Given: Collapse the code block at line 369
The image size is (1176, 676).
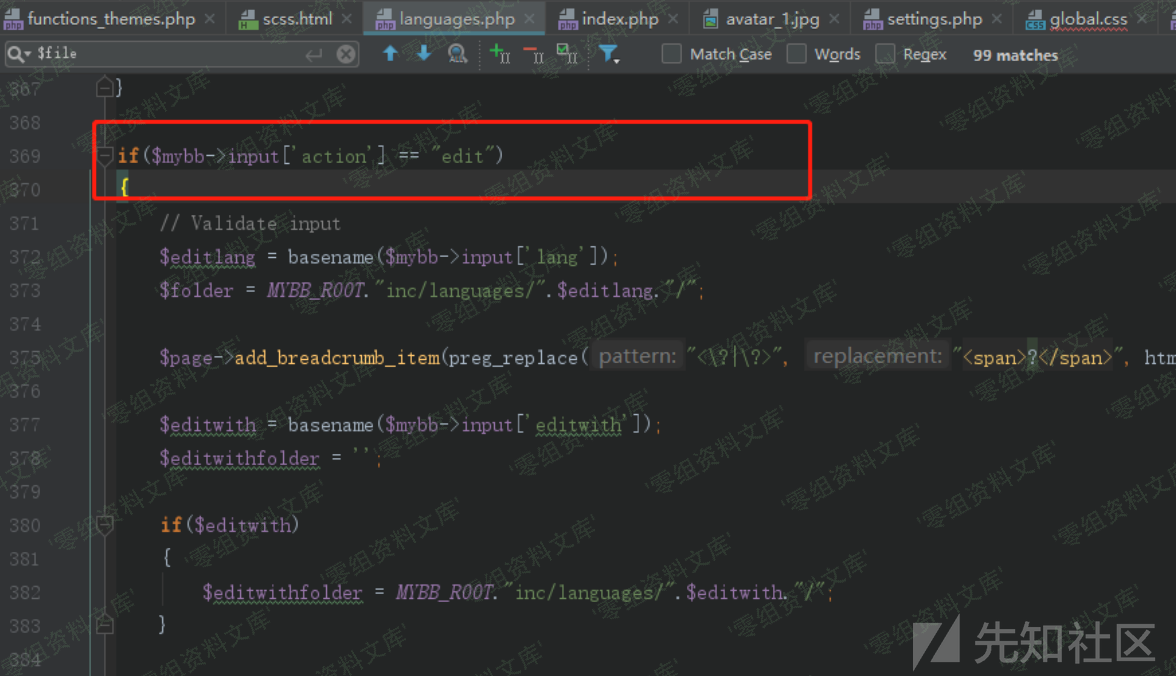Looking at the screenshot, I should [105, 156].
